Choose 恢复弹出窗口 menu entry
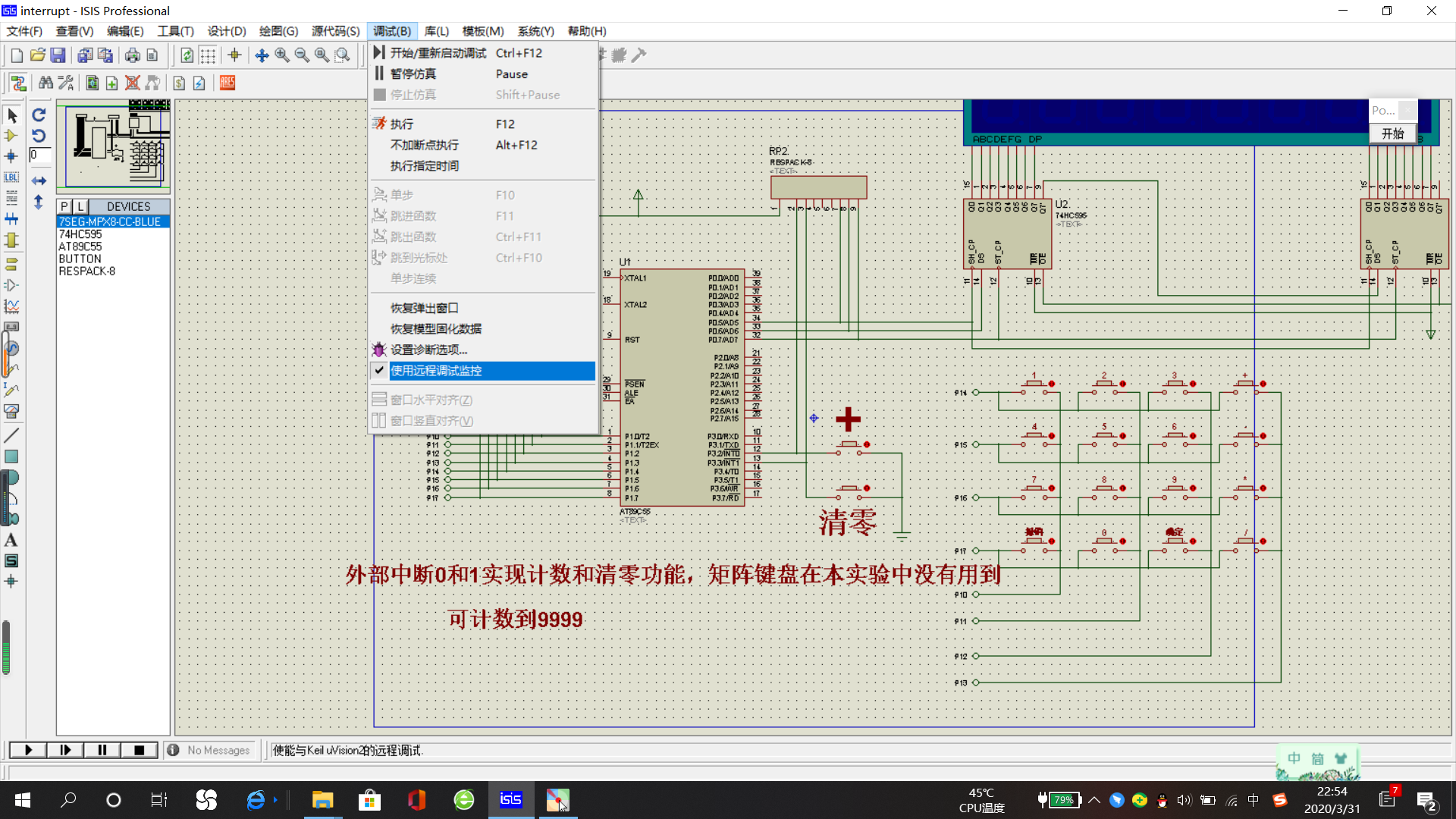1456x819 pixels. (483, 308)
